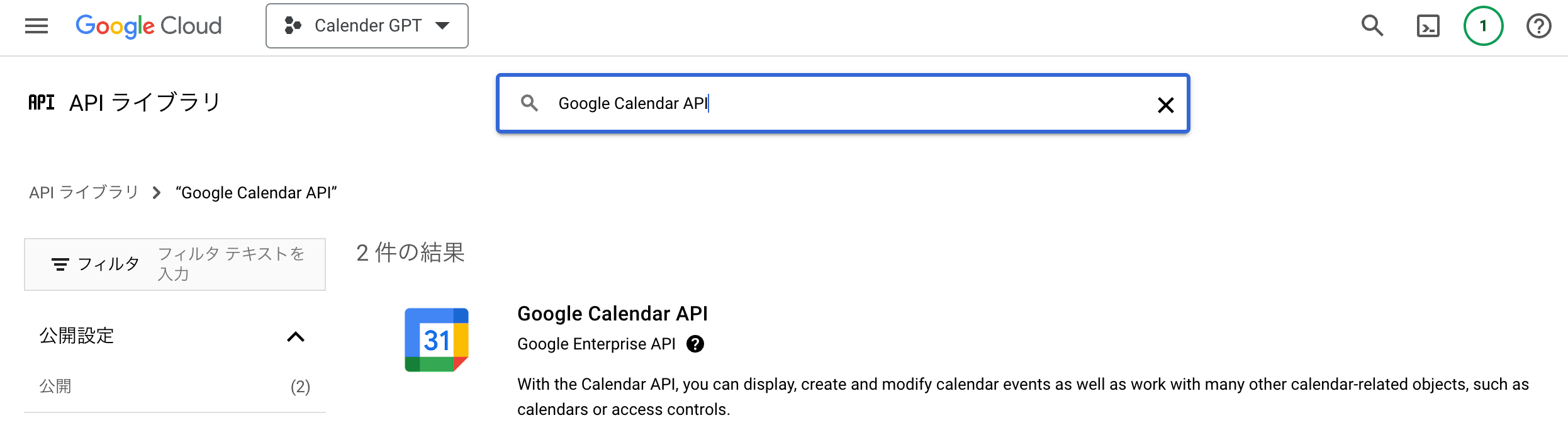Open the Calender GPT project selector
Screen dimensions: 1568x442
[x=367, y=26]
